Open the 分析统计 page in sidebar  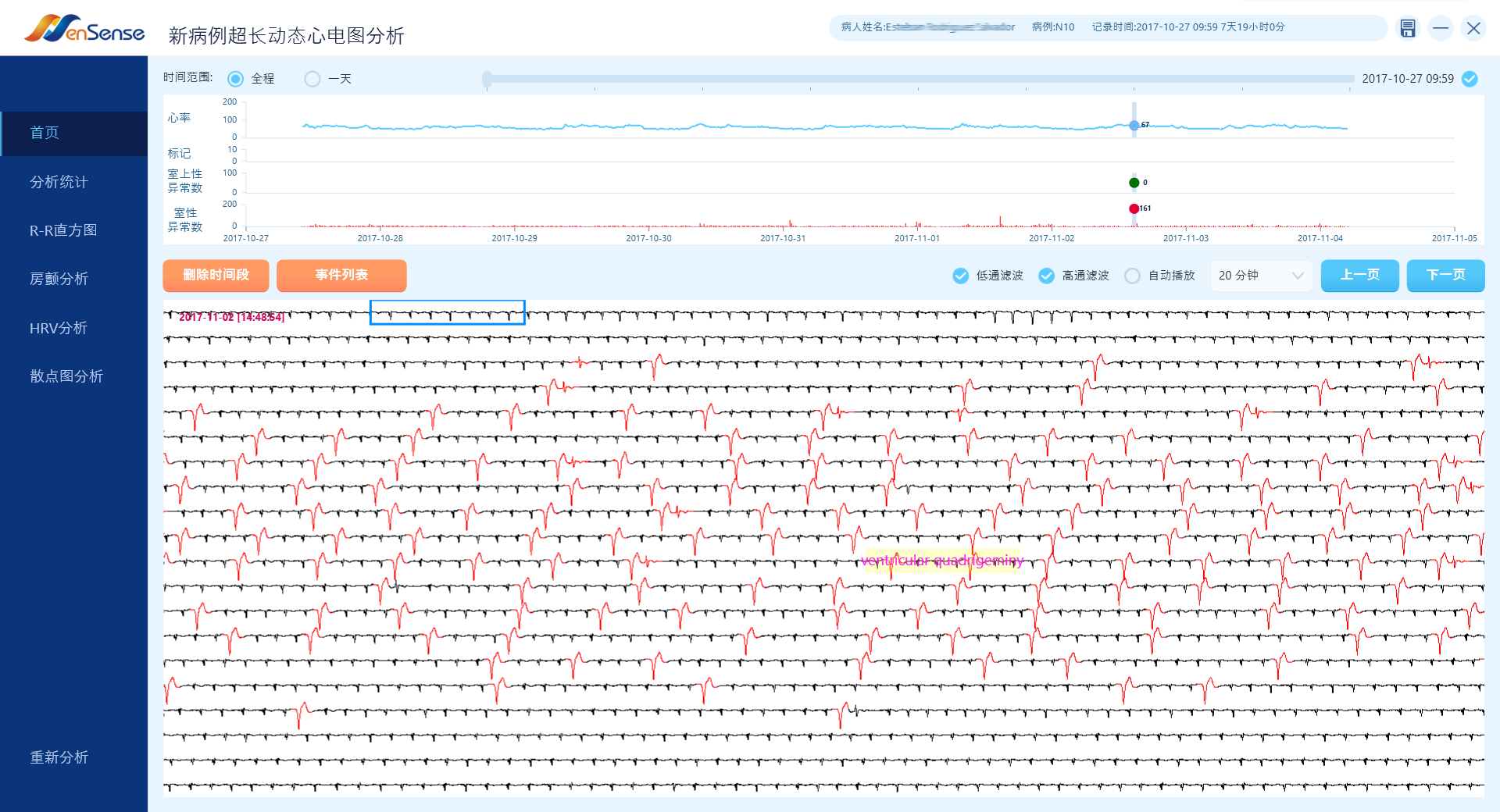click(59, 182)
